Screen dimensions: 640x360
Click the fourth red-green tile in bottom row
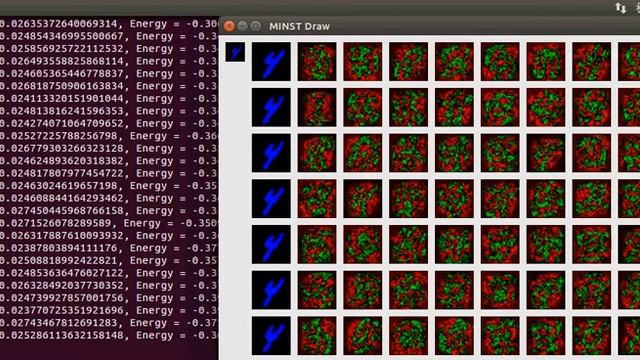pyautogui.click(x=454, y=336)
